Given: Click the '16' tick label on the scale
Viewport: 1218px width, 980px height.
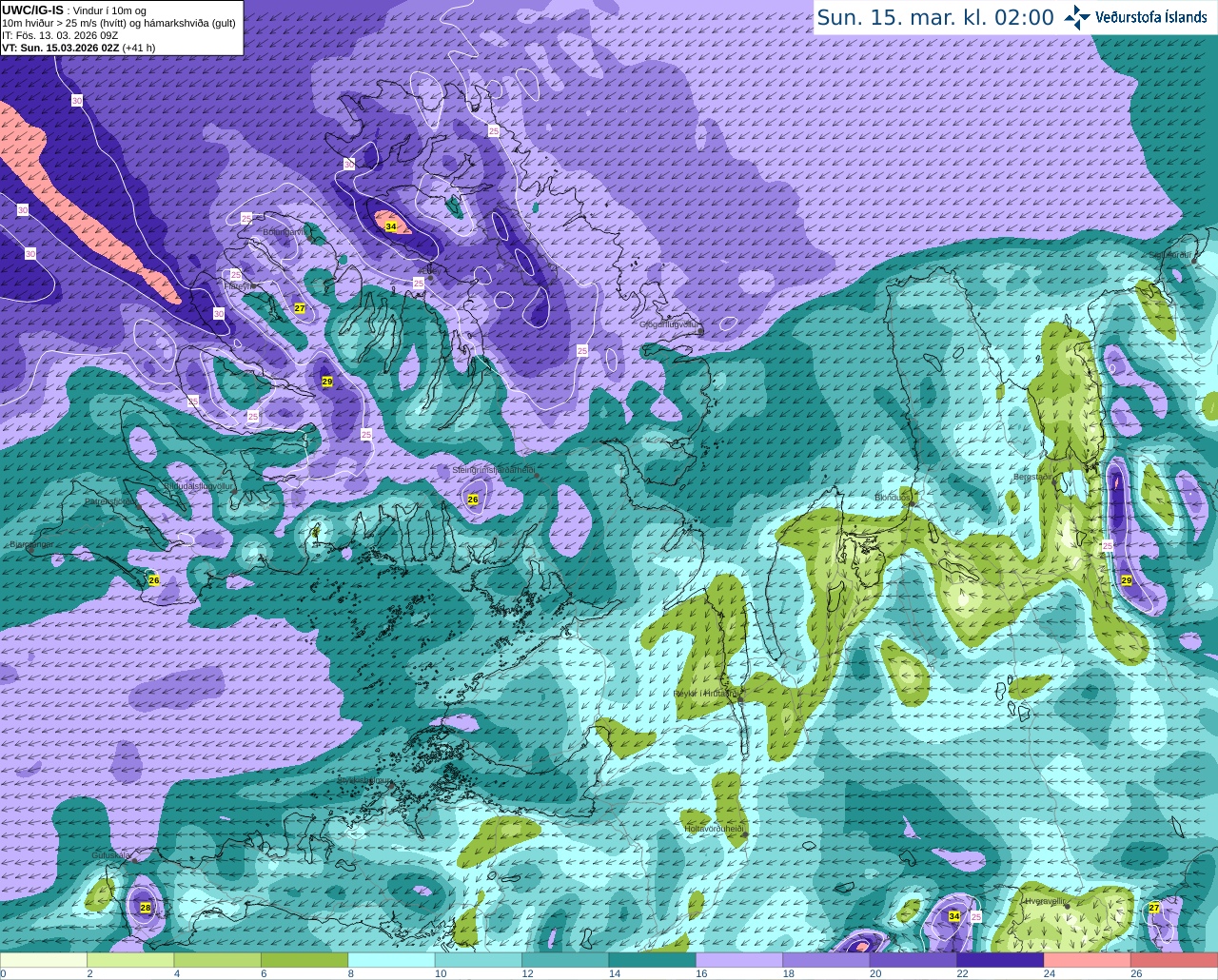Looking at the screenshot, I should point(700,974).
